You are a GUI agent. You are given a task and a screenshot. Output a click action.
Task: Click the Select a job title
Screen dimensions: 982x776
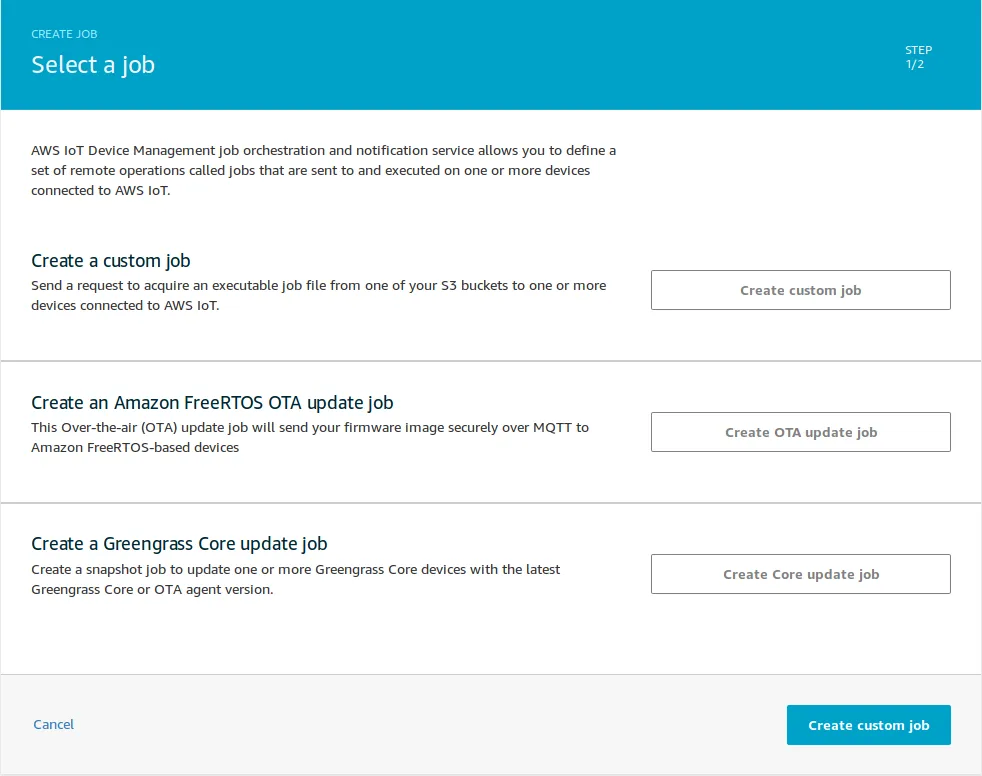coord(93,65)
